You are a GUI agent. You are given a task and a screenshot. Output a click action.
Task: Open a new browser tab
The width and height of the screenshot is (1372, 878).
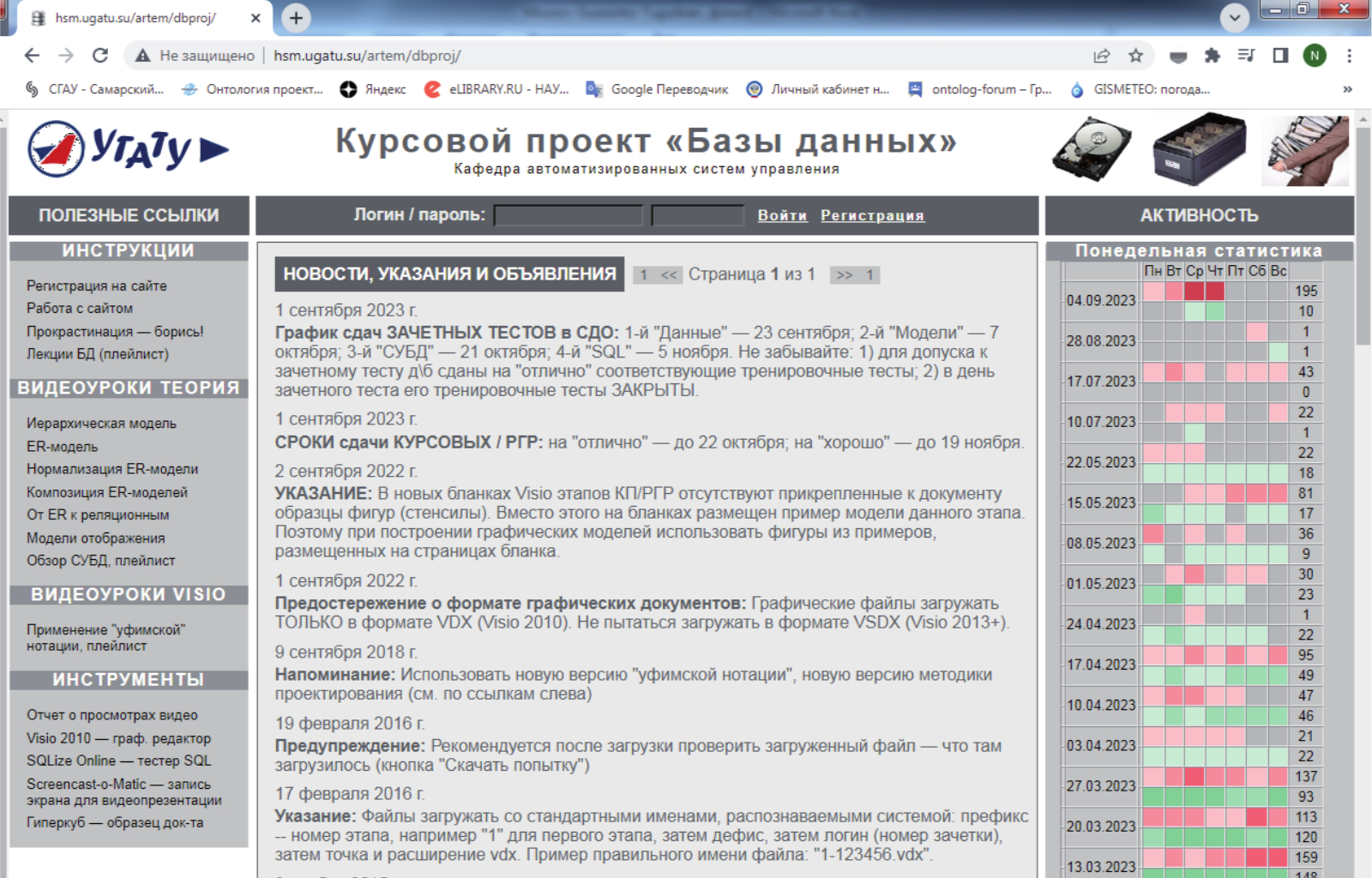pos(296,18)
